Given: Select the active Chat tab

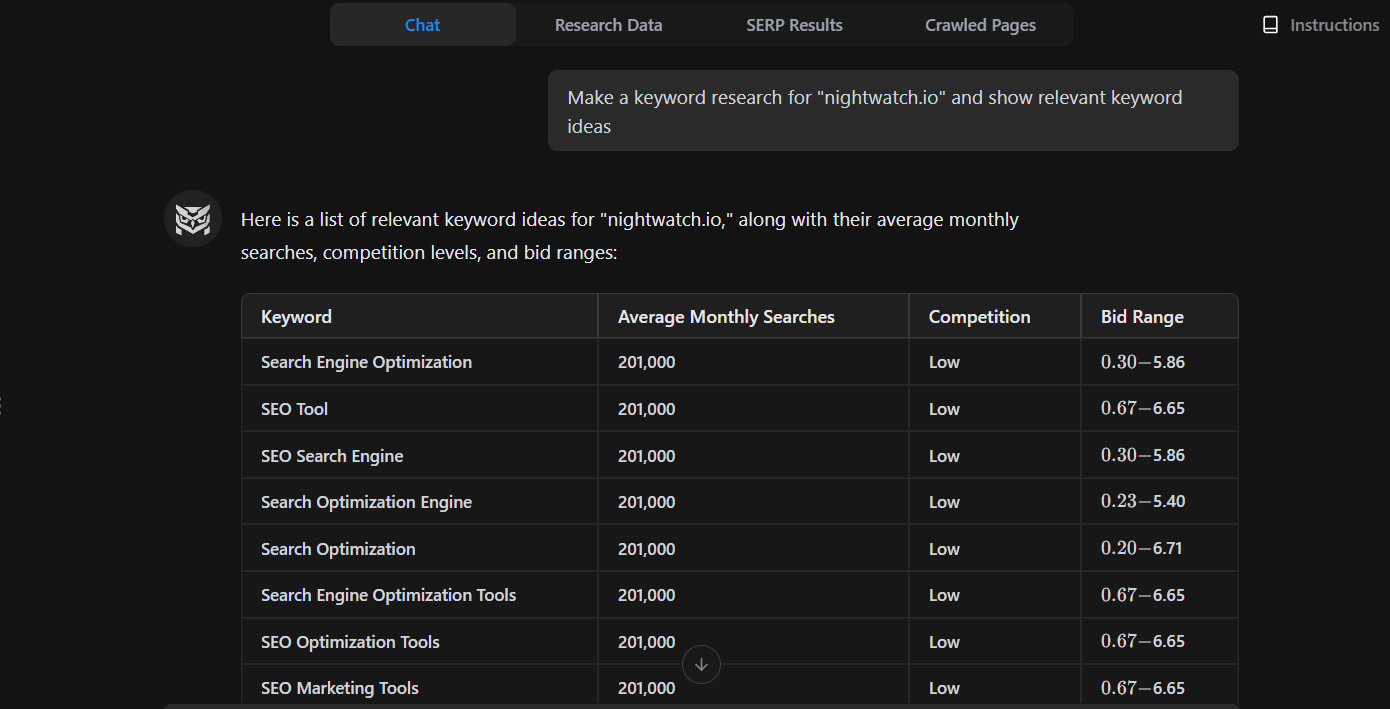Looking at the screenshot, I should pyautogui.click(x=422, y=24).
